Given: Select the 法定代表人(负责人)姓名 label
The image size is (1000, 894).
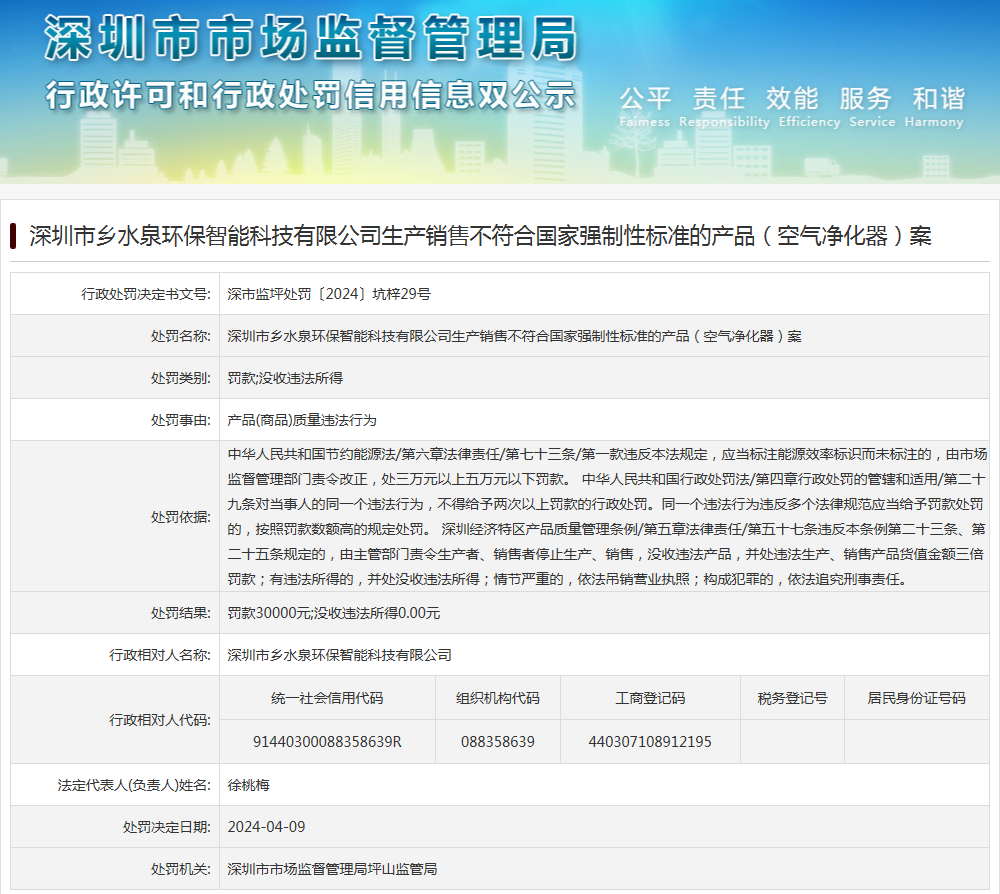Looking at the screenshot, I should (x=134, y=785).
